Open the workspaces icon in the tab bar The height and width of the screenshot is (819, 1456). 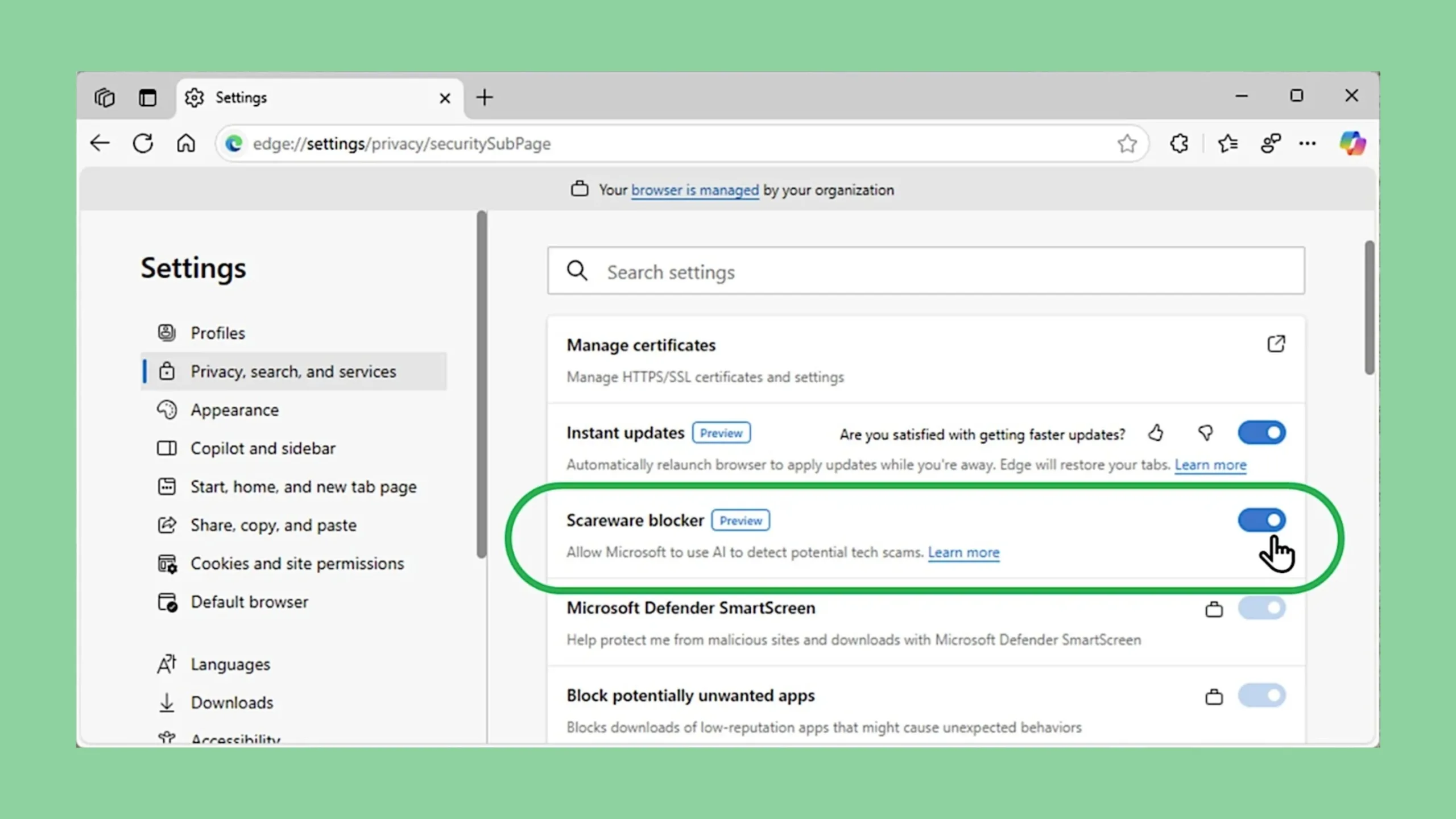point(105,97)
